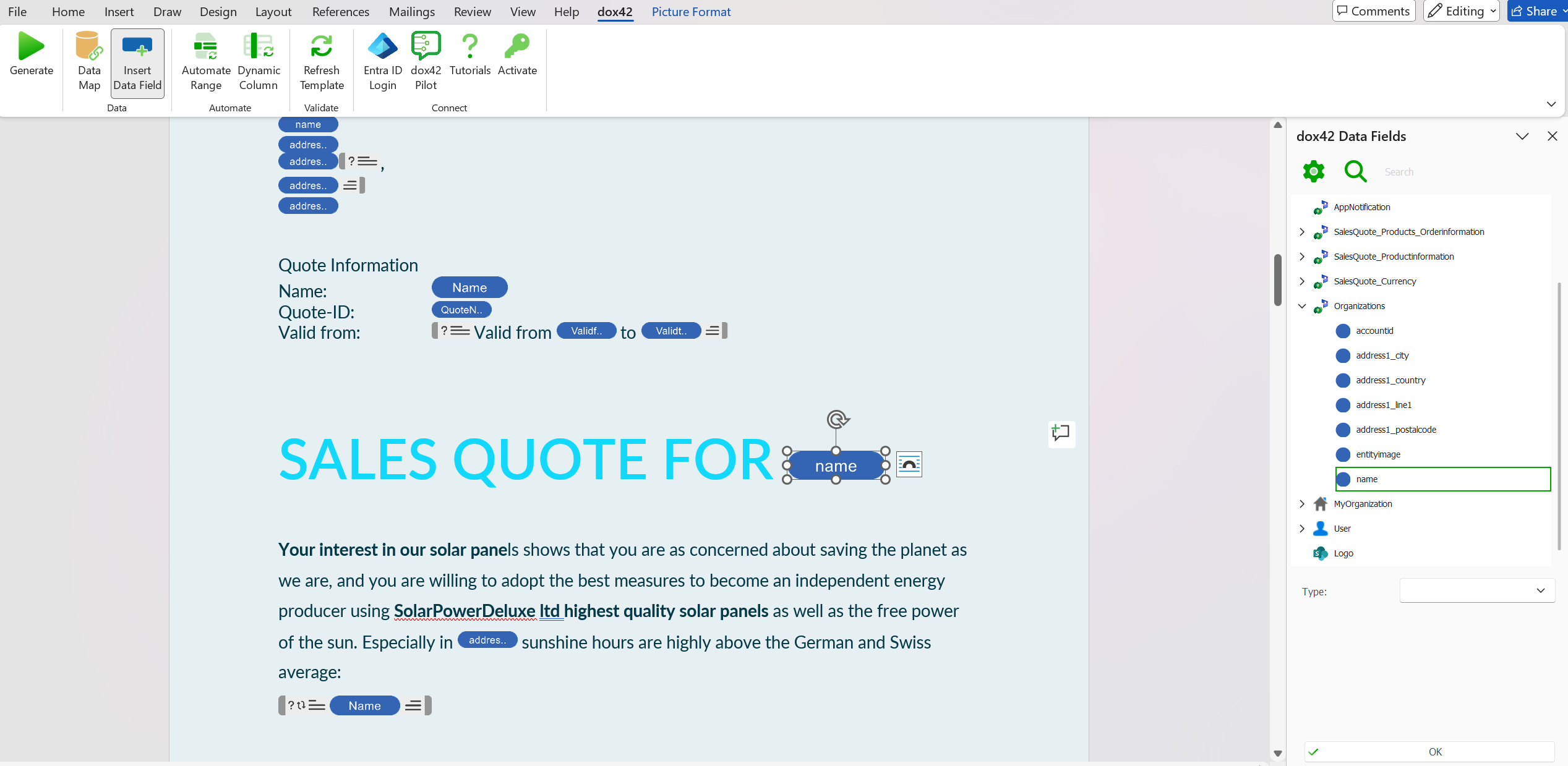Open the Layout tab
The image size is (1568, 766).
[x=273, y=12]
